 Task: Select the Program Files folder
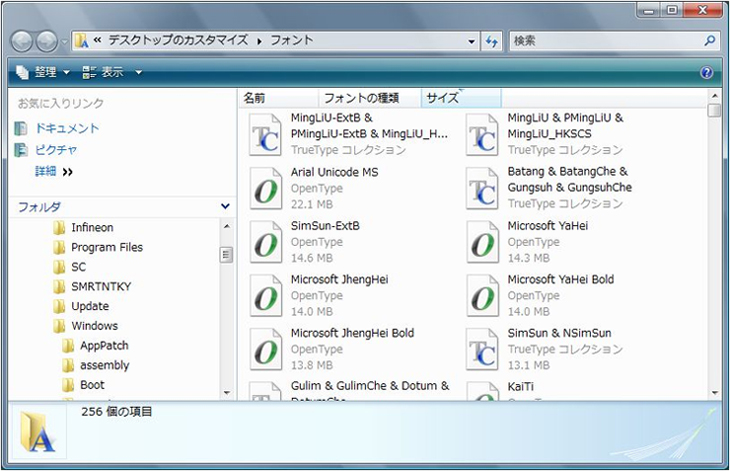107,247
